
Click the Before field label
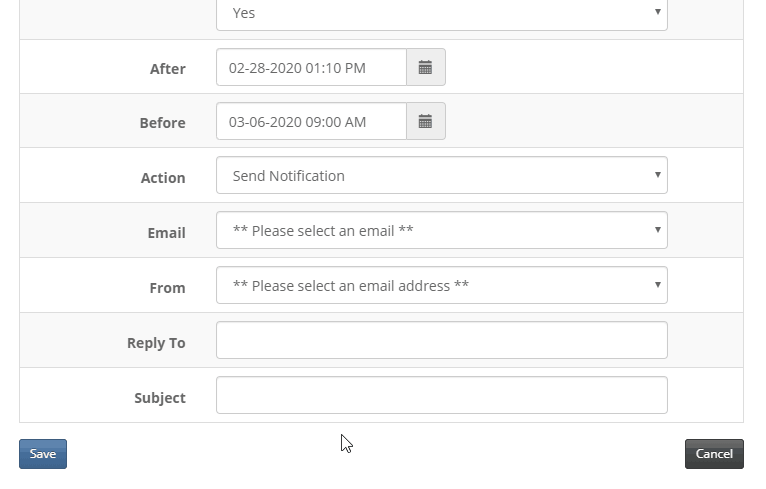[x=162, y=123]
